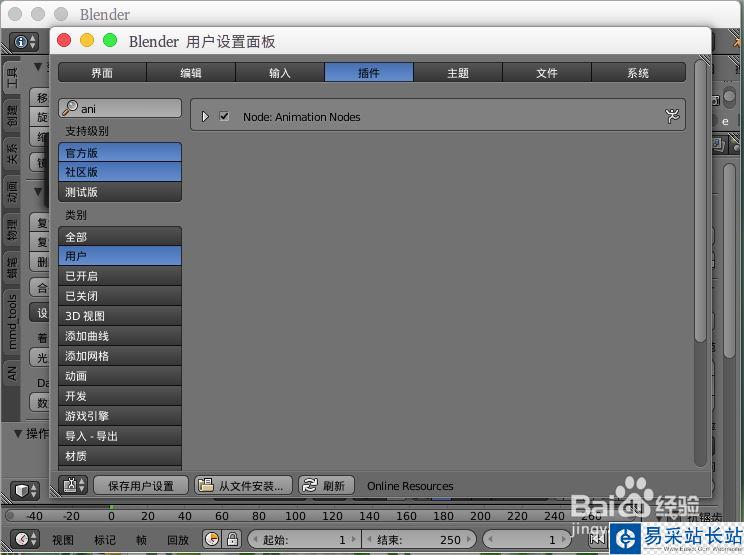Open the 文件 tab
The height and width of the screenshot is (555, 744).
(x=547, y=73)
